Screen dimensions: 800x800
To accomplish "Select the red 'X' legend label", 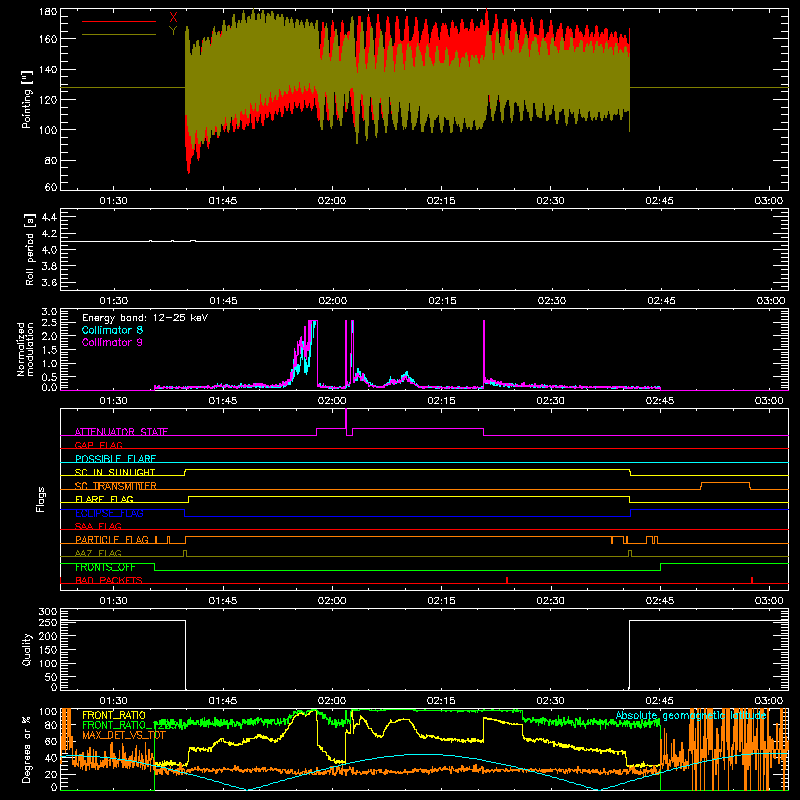I will point(173,18).
